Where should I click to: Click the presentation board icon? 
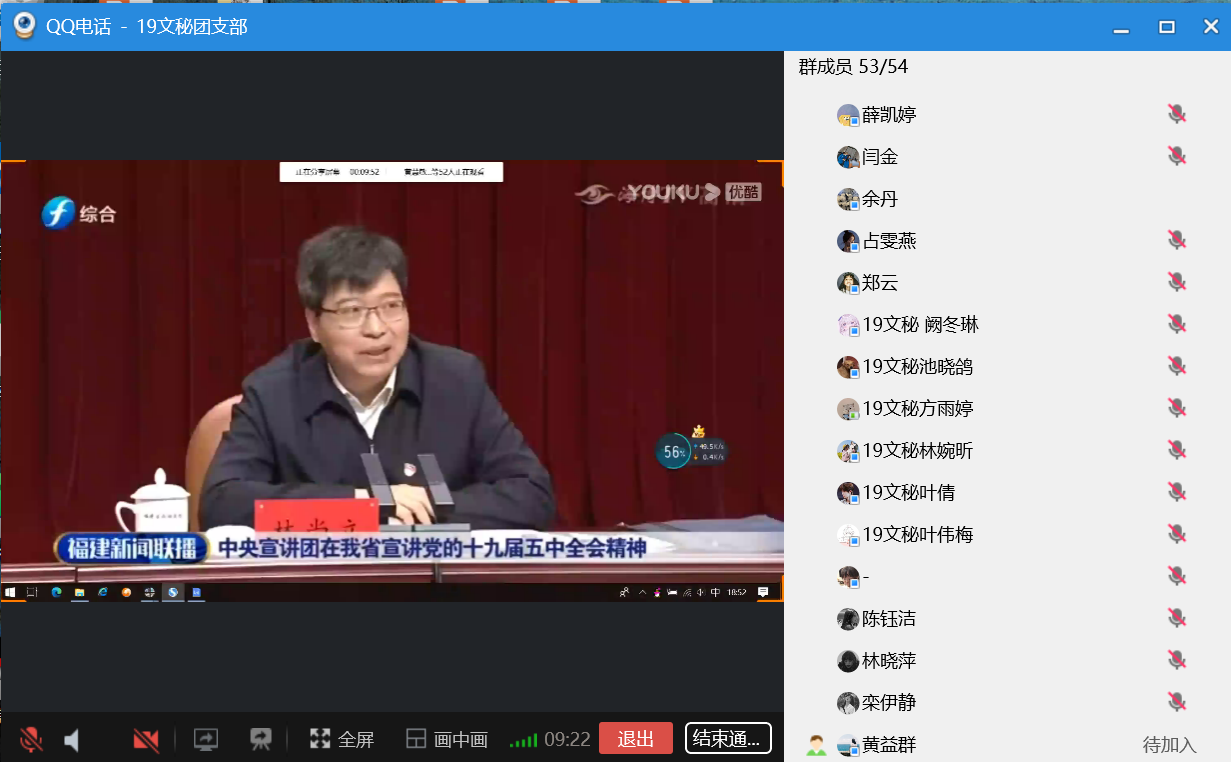261,739
